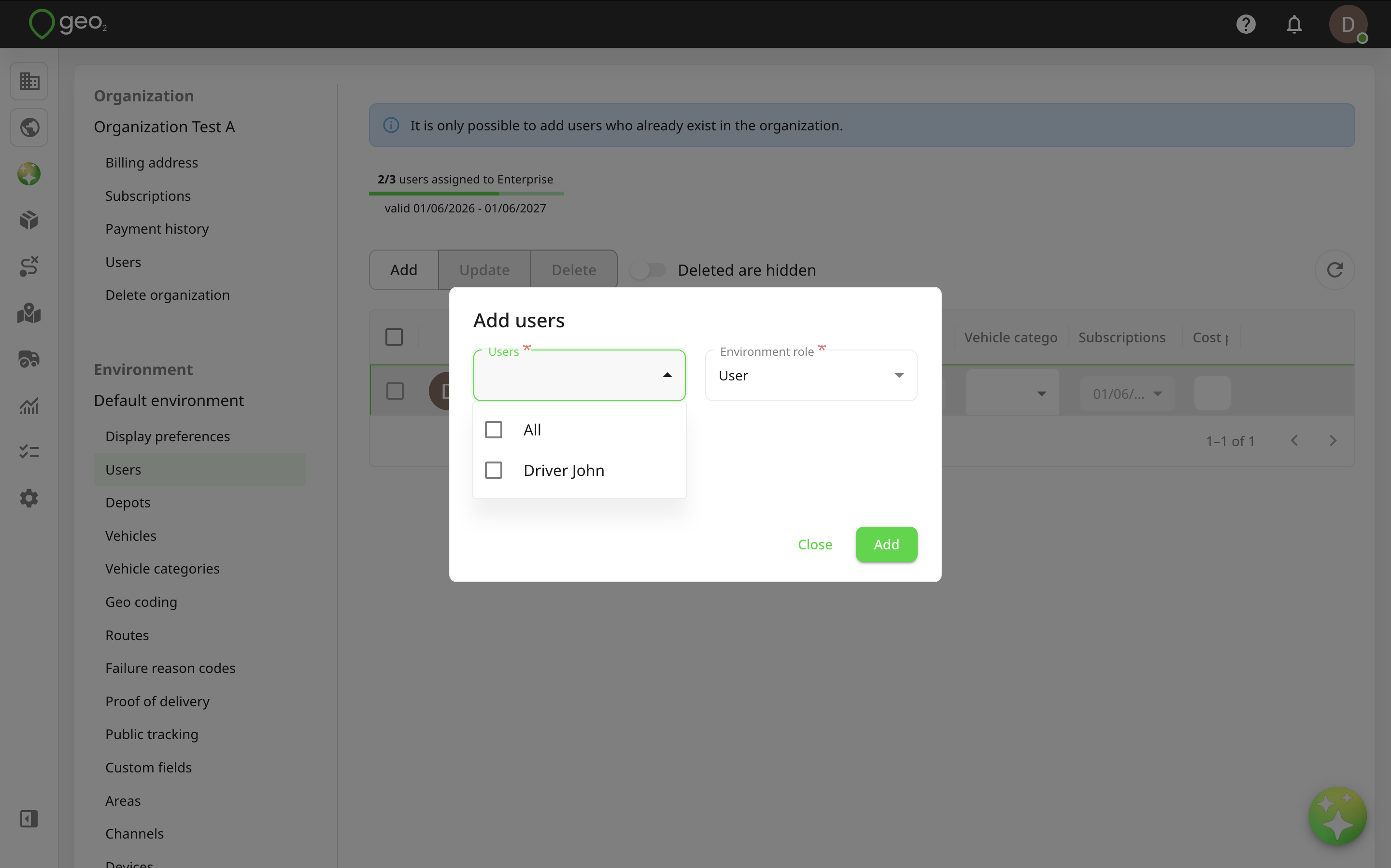Open the analytics chart sidebar icon

pos(28,406)
